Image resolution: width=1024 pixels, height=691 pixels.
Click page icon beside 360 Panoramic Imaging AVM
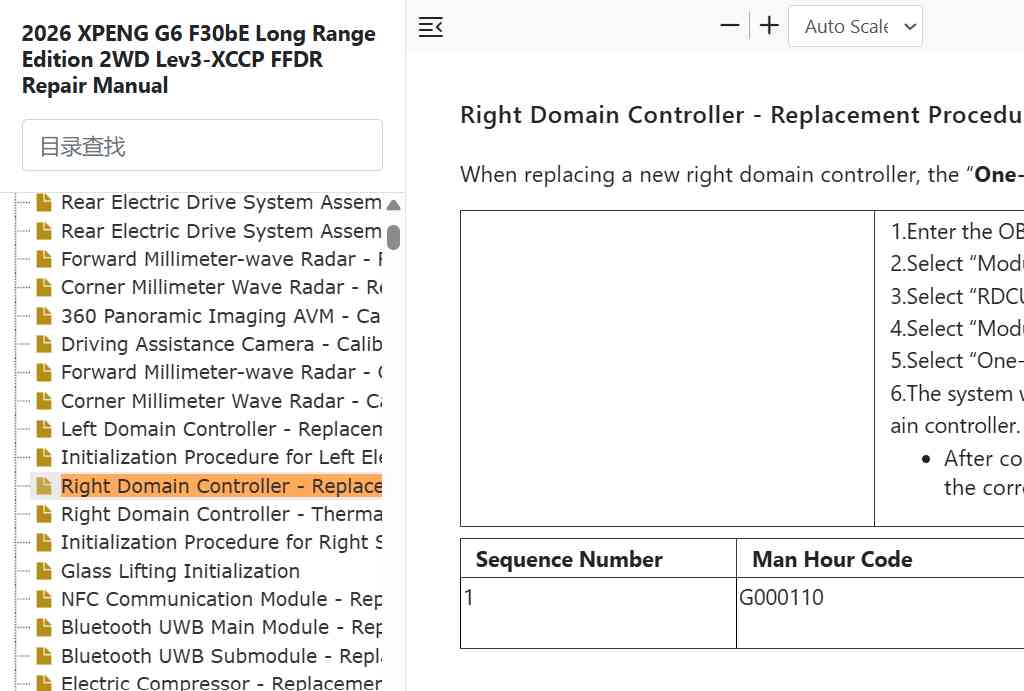pyautogui.click(x=44, y=315)
